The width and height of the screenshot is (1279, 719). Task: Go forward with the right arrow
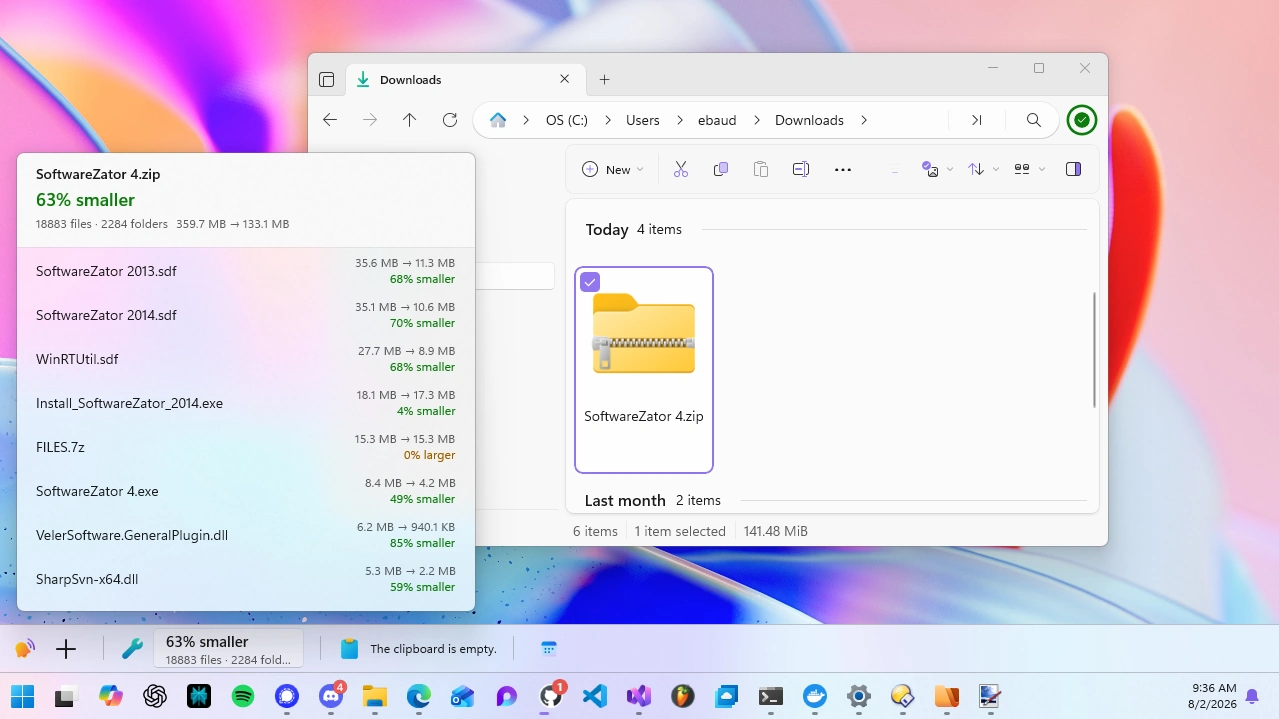tap(370, 120)
